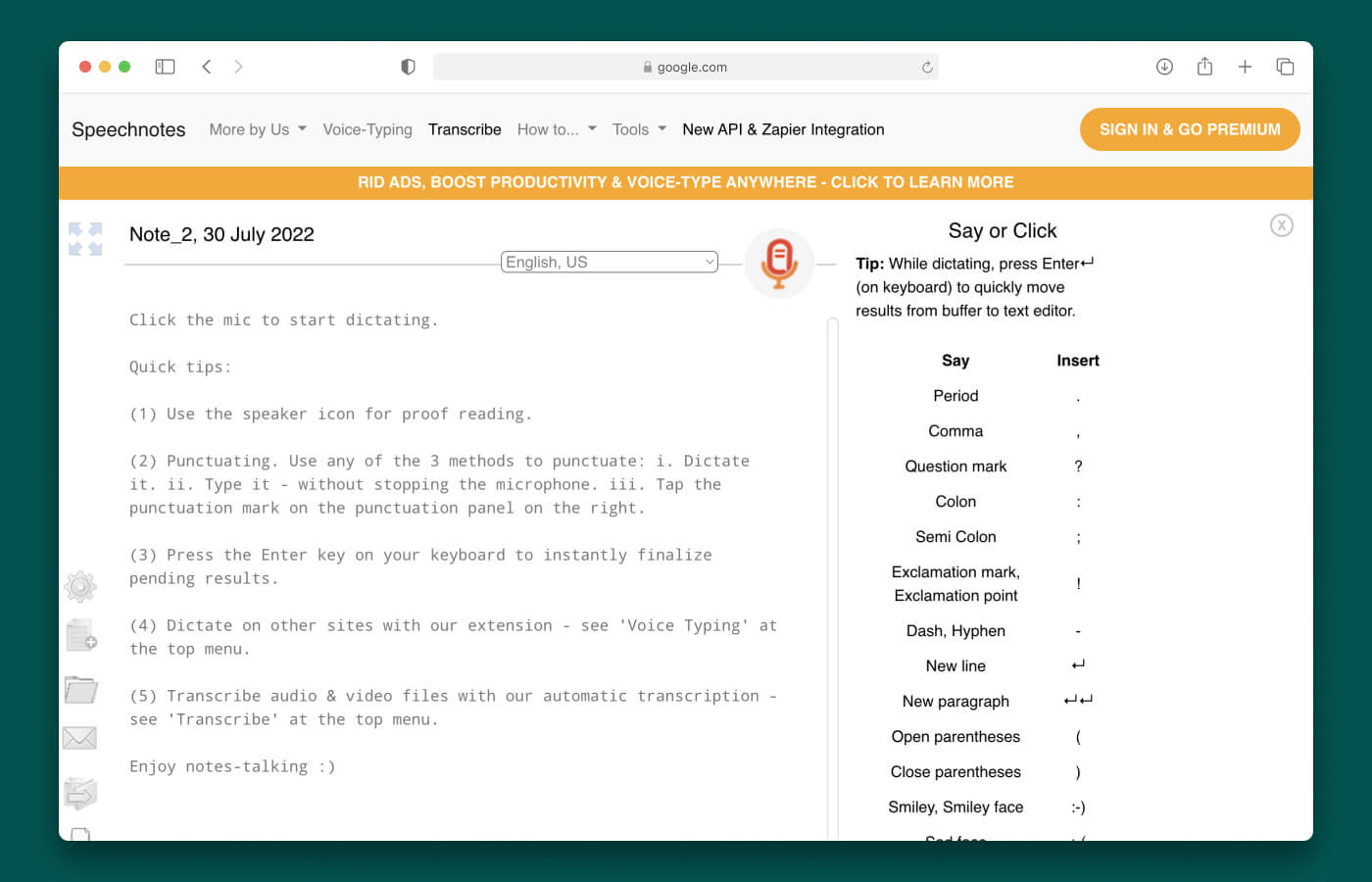Open the English, US language dropdown
Viewport: 1372px width, 882px height.
click(609, 262)
